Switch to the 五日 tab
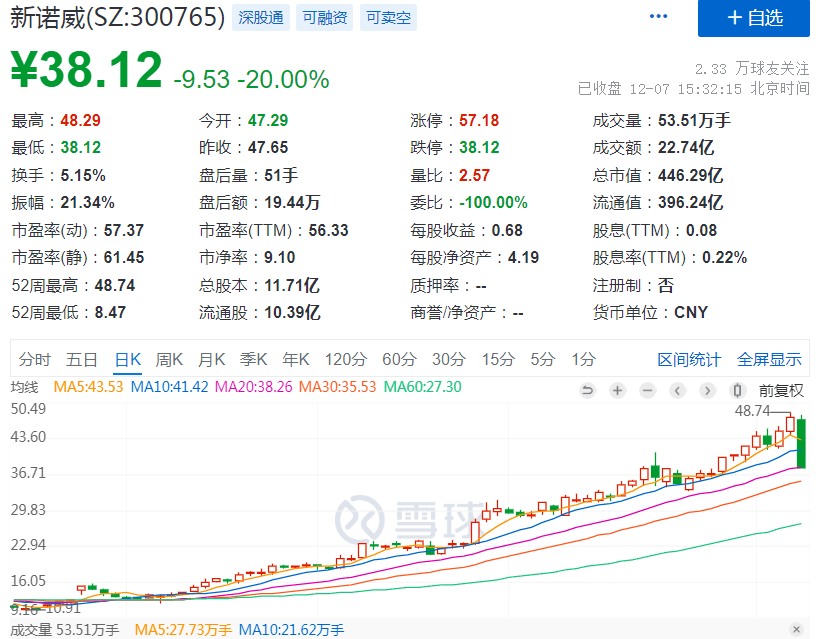Image resolution: width=822 pixels, height=639 pixels. point(82,360)
